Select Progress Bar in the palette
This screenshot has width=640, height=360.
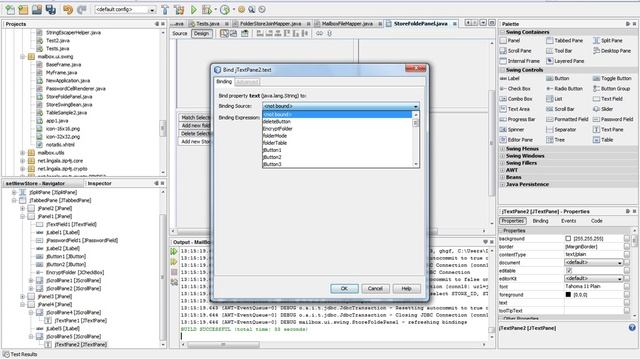click(x=517, y=119)
